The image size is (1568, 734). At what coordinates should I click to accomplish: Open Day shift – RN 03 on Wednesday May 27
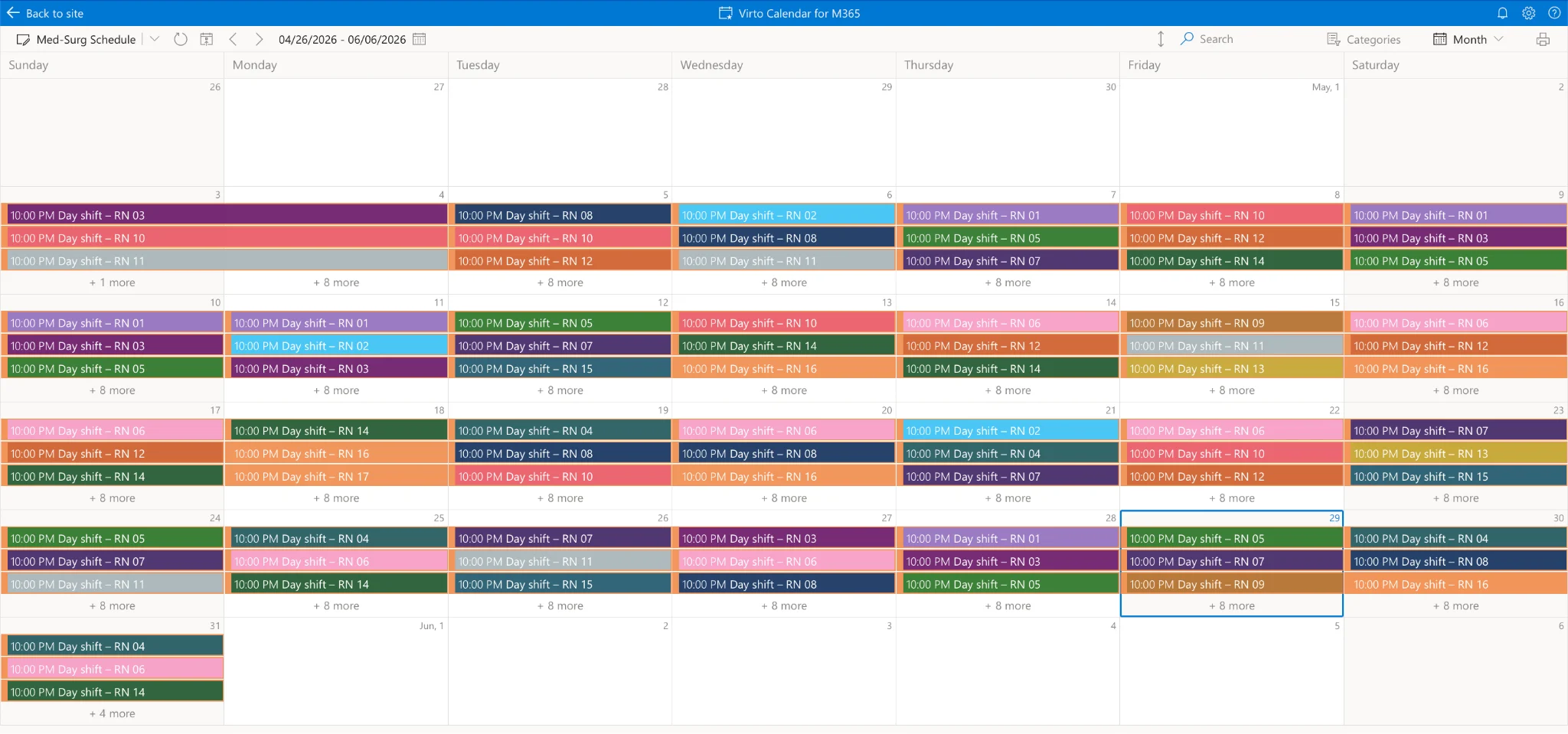click(784, 539)
